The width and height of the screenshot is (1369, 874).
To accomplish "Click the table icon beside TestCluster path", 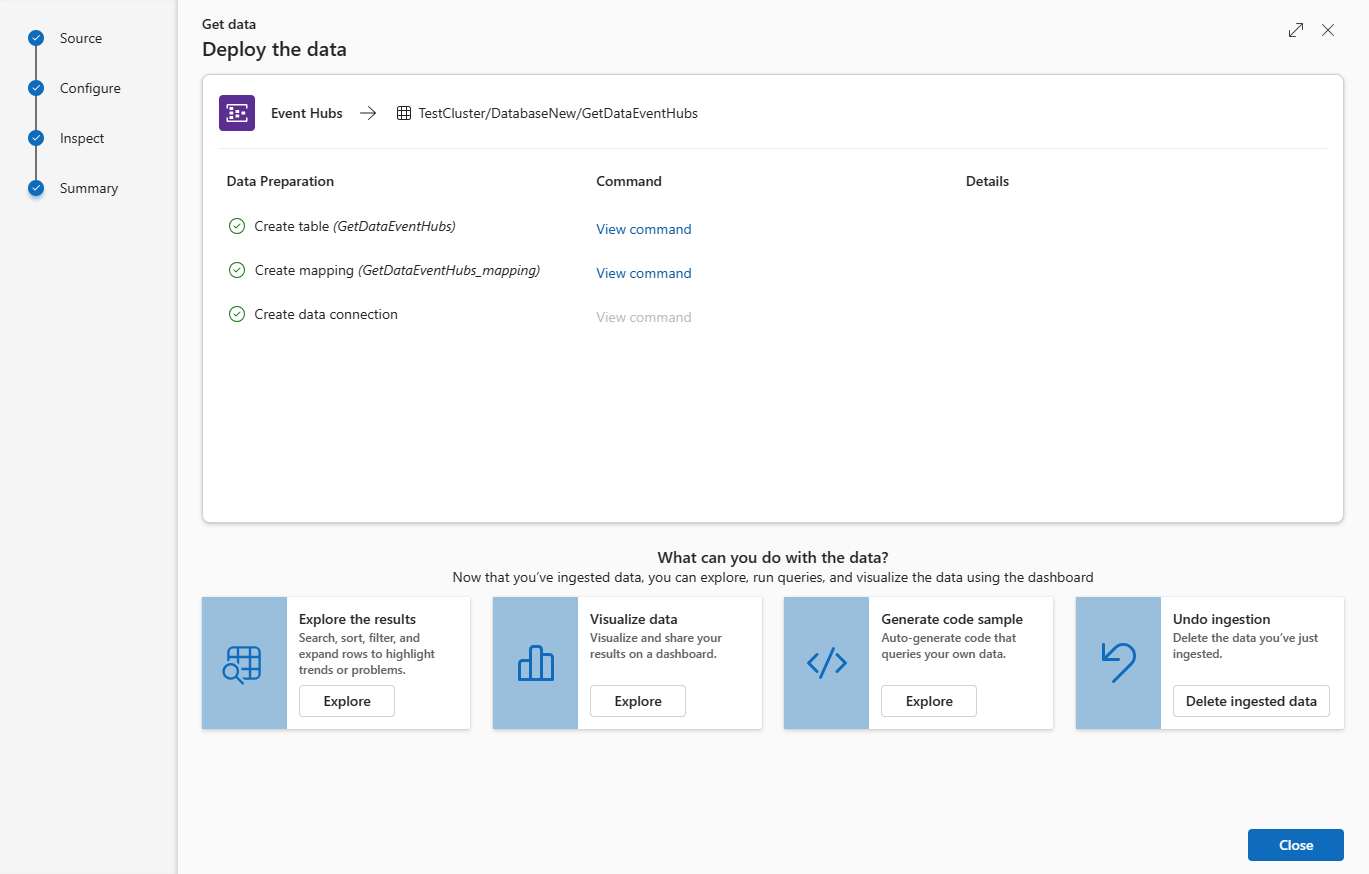I will (404, 114).
